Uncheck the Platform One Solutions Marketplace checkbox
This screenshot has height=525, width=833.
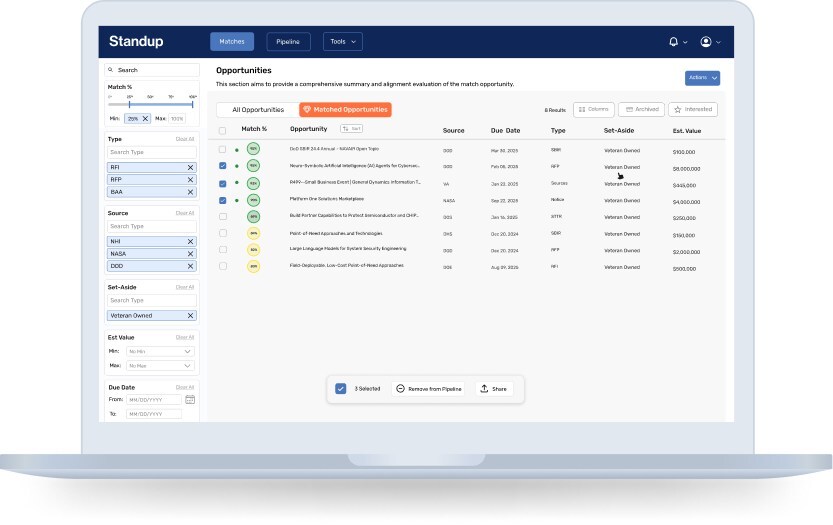[223, 200]
